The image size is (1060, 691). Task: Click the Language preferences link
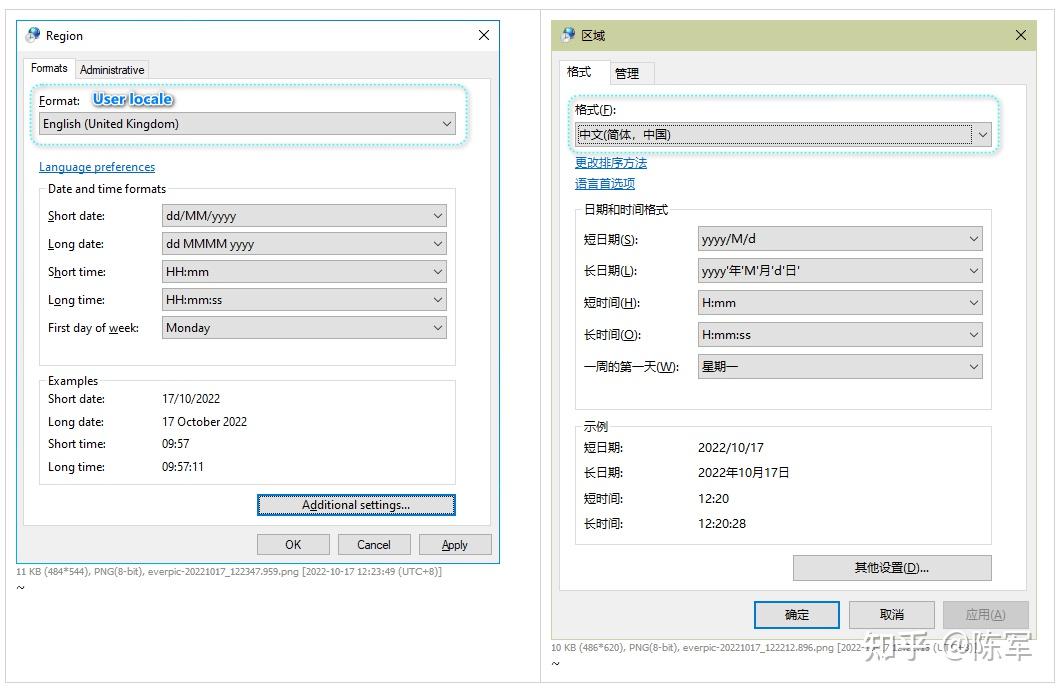pos(96,167)
